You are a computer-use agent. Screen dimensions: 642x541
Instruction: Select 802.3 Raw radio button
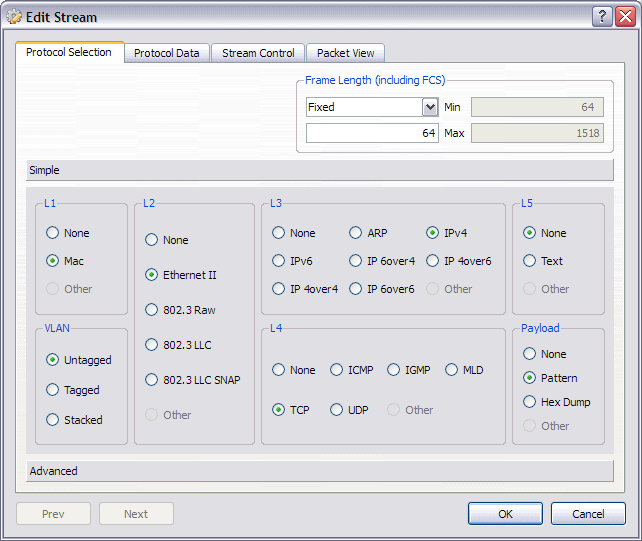151,310
